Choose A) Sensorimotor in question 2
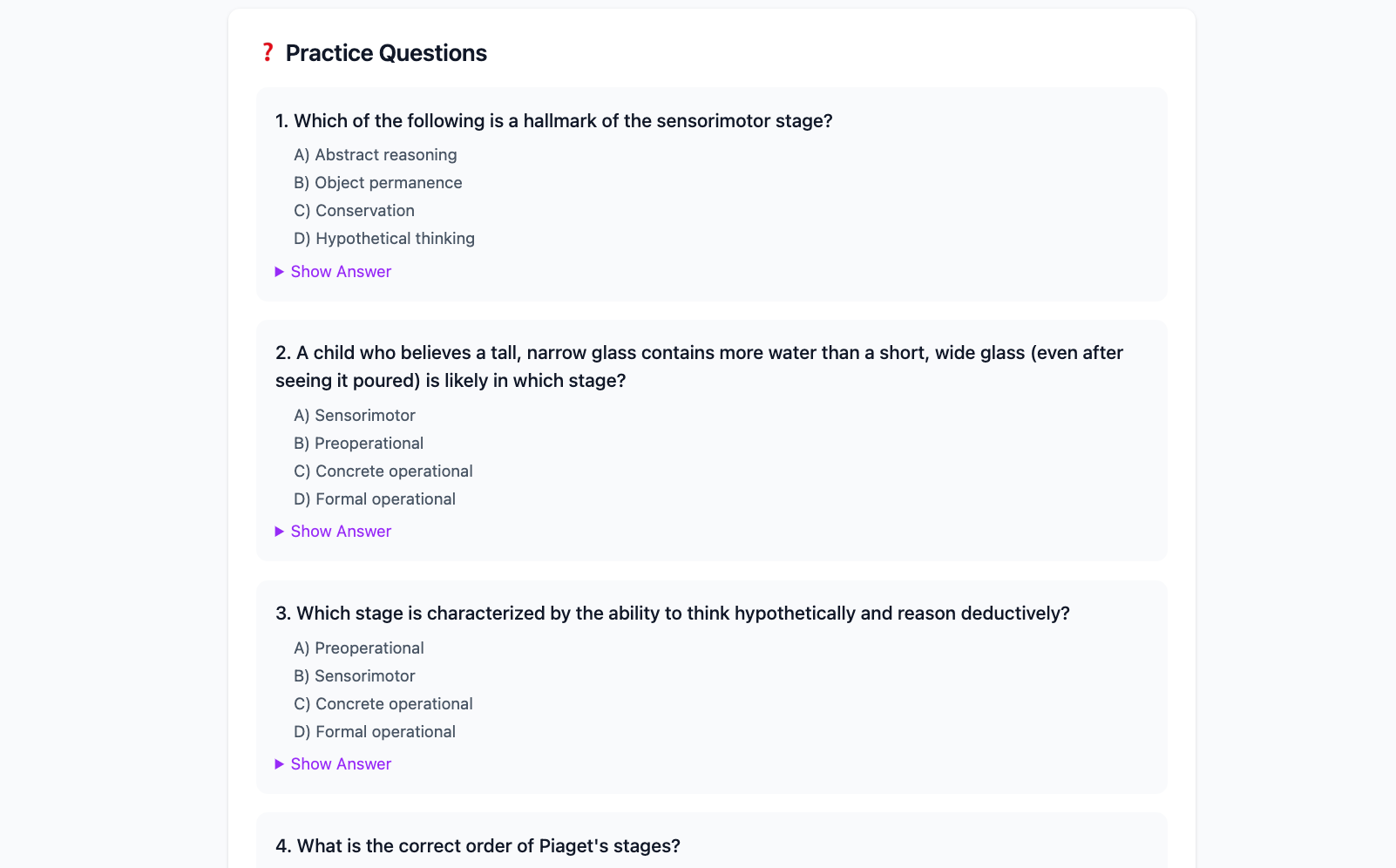The height and width of the screenshot is (868, 1396). click(355, 416)
